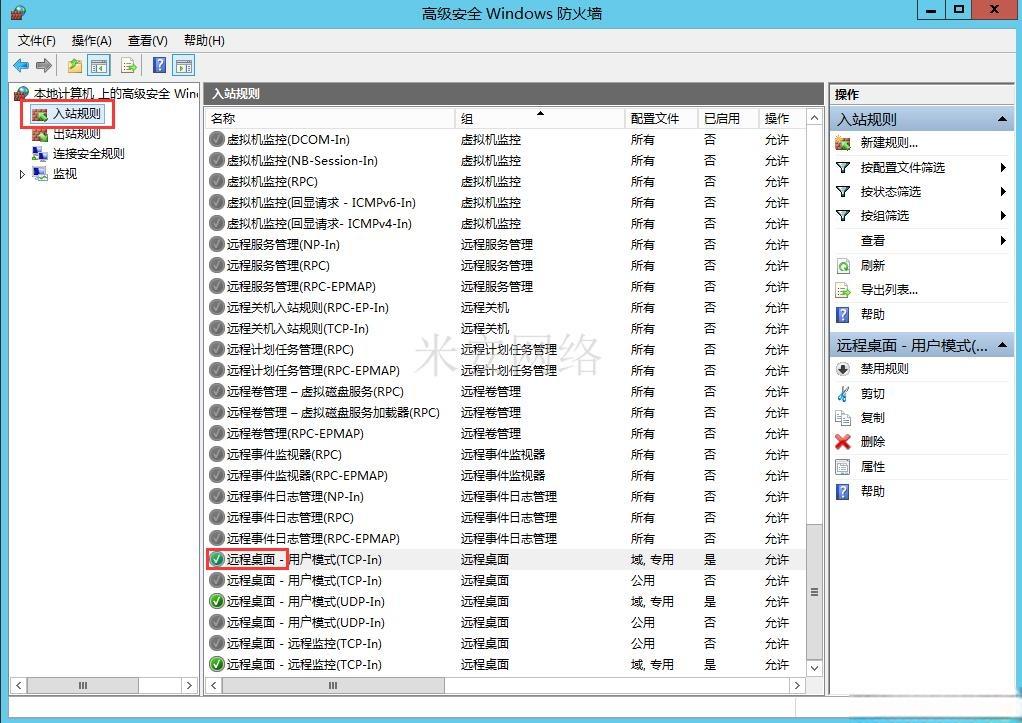Click the 名称 column header
The height and width of the screenshot is (723, 1022).
(x=330, y=119)
